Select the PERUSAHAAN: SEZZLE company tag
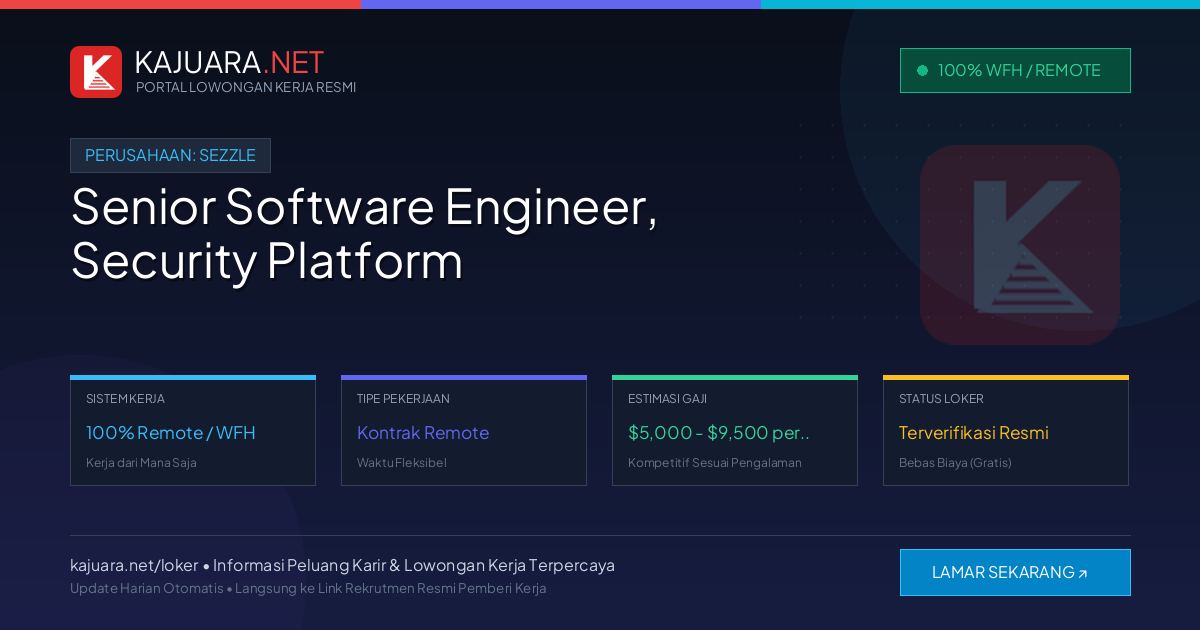The image size is (1200, 630). click(170, 155)
